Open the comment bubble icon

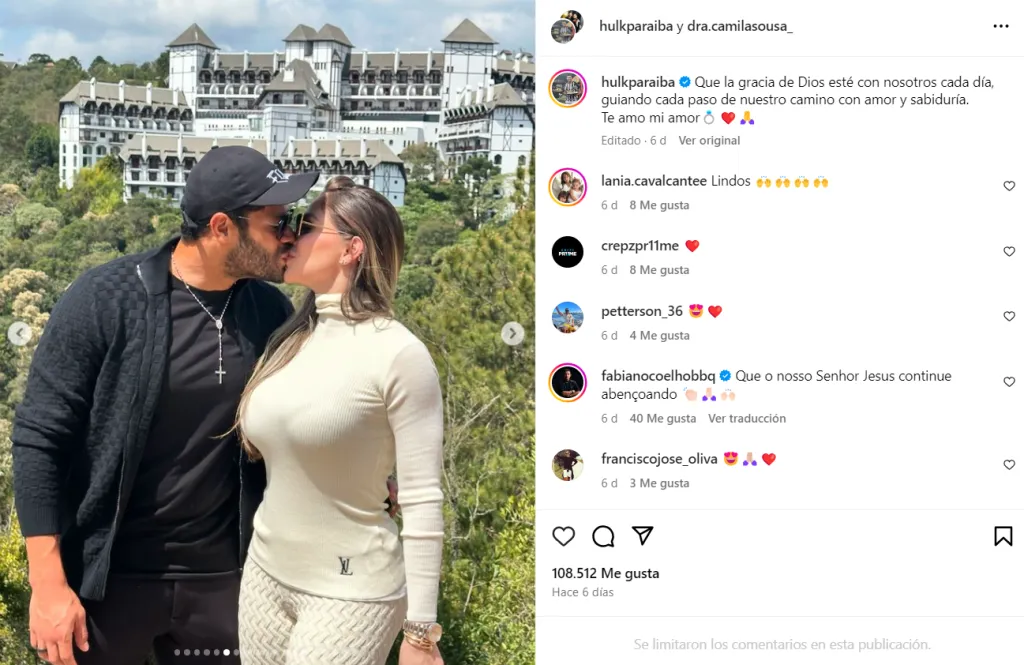click(603, 536)
